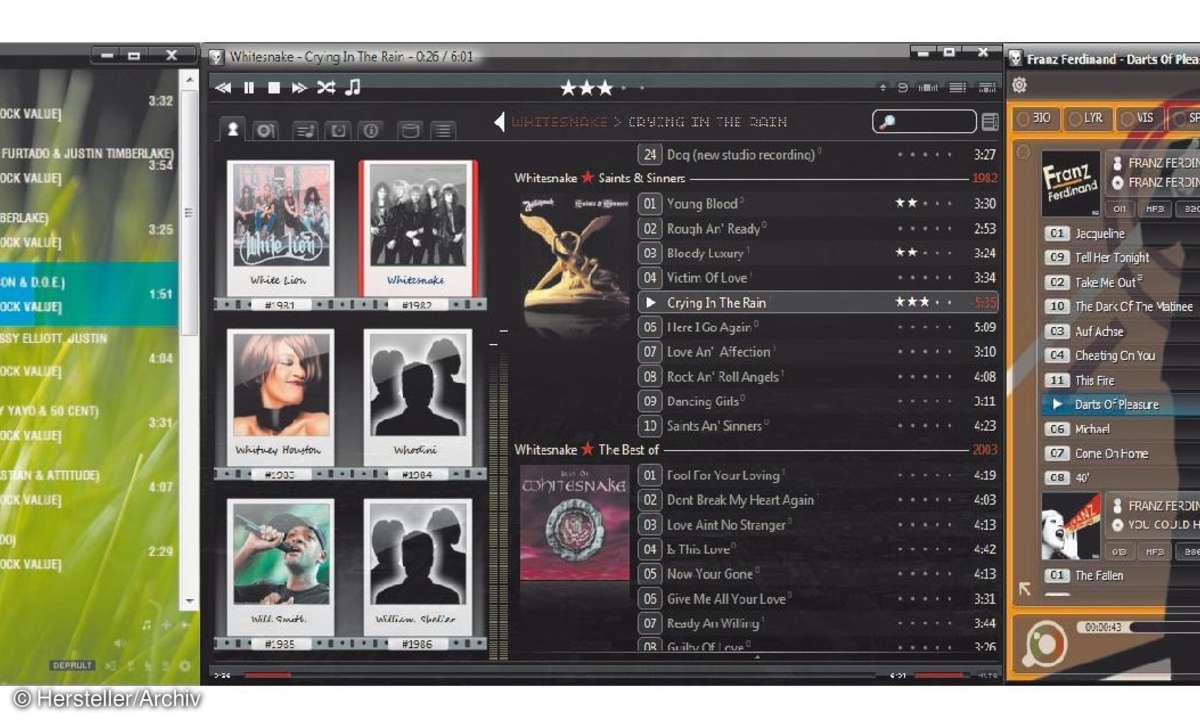The width and height of the screenshot is (1200, 720).
Task: Select track 10 Saints An' Sinners
Action: 817,426
